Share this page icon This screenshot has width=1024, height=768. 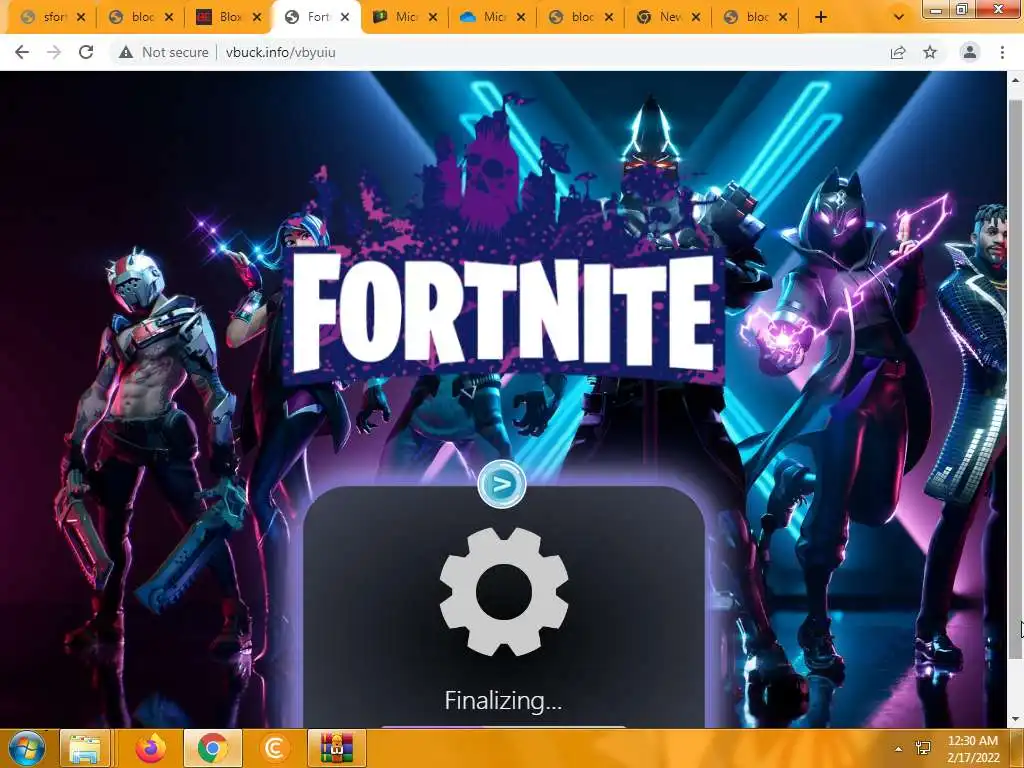point(898,52)
